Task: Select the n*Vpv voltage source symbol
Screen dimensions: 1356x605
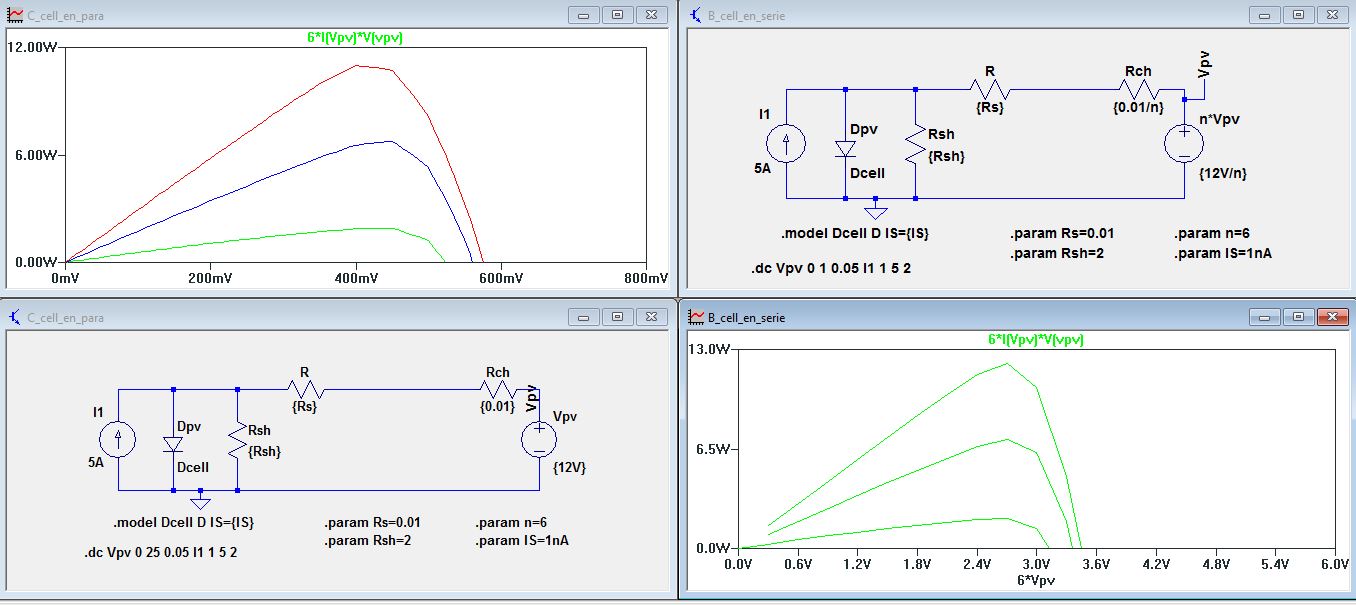Action: tap(1183, 144)
